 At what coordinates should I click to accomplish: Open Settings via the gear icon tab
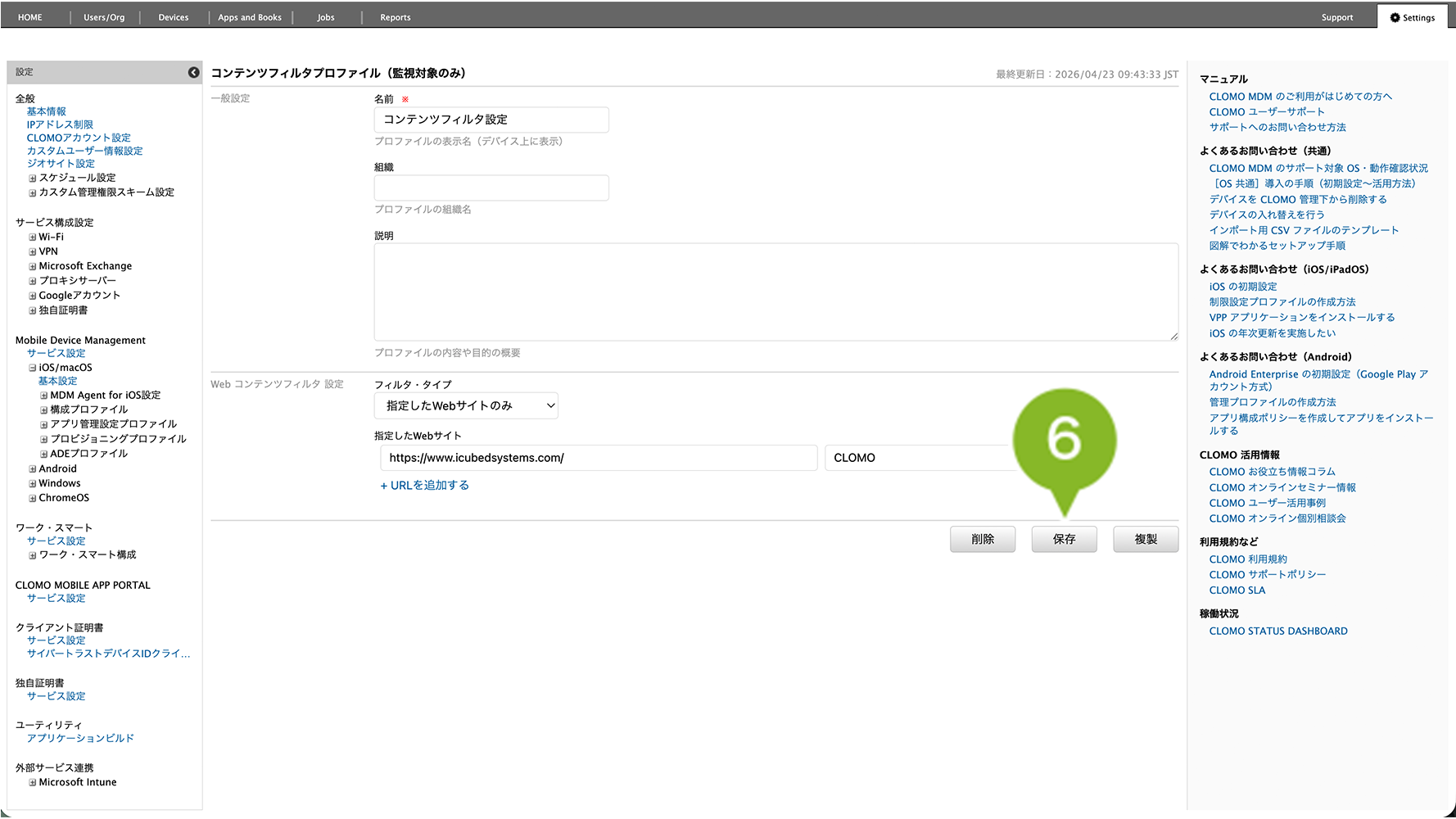1413,17
